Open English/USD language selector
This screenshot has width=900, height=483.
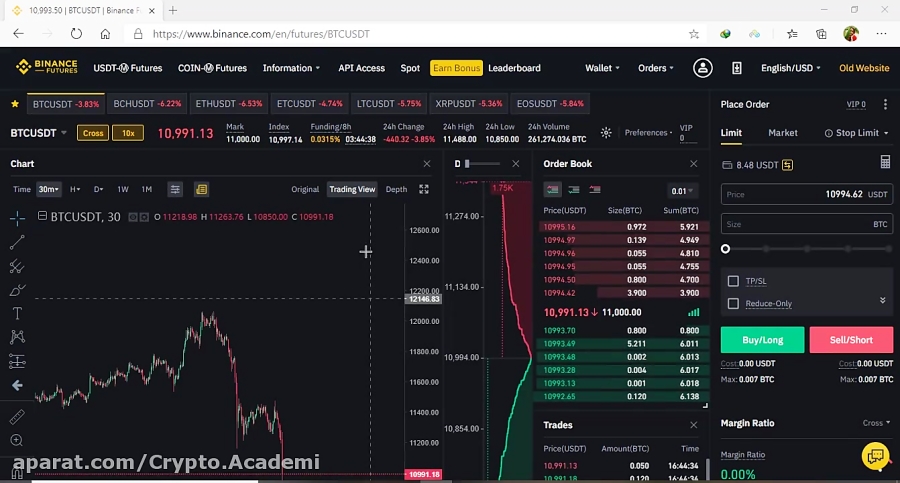pyautogui.click(x=790, y=68)
